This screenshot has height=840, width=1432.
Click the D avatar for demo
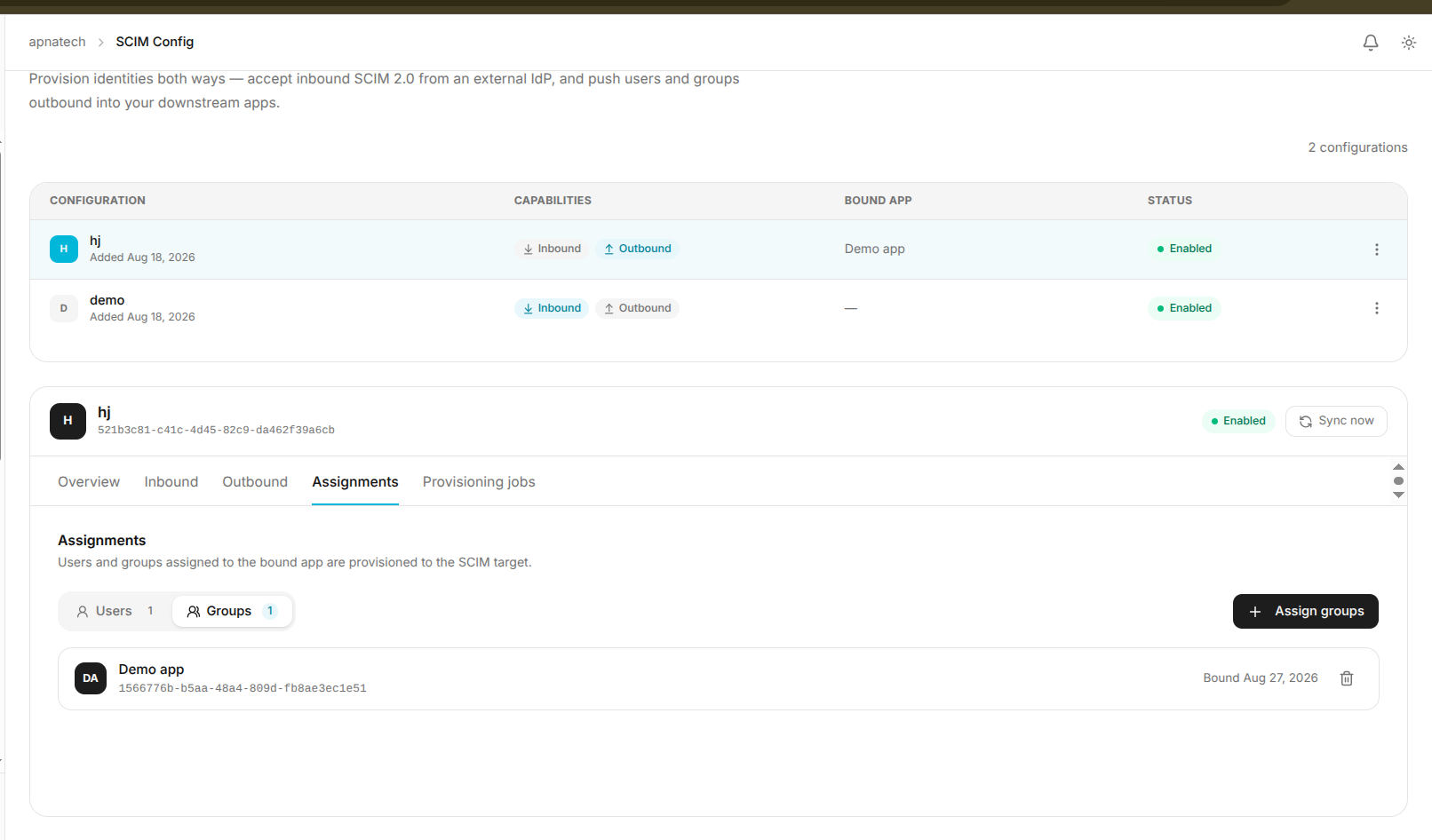(64, 309)
